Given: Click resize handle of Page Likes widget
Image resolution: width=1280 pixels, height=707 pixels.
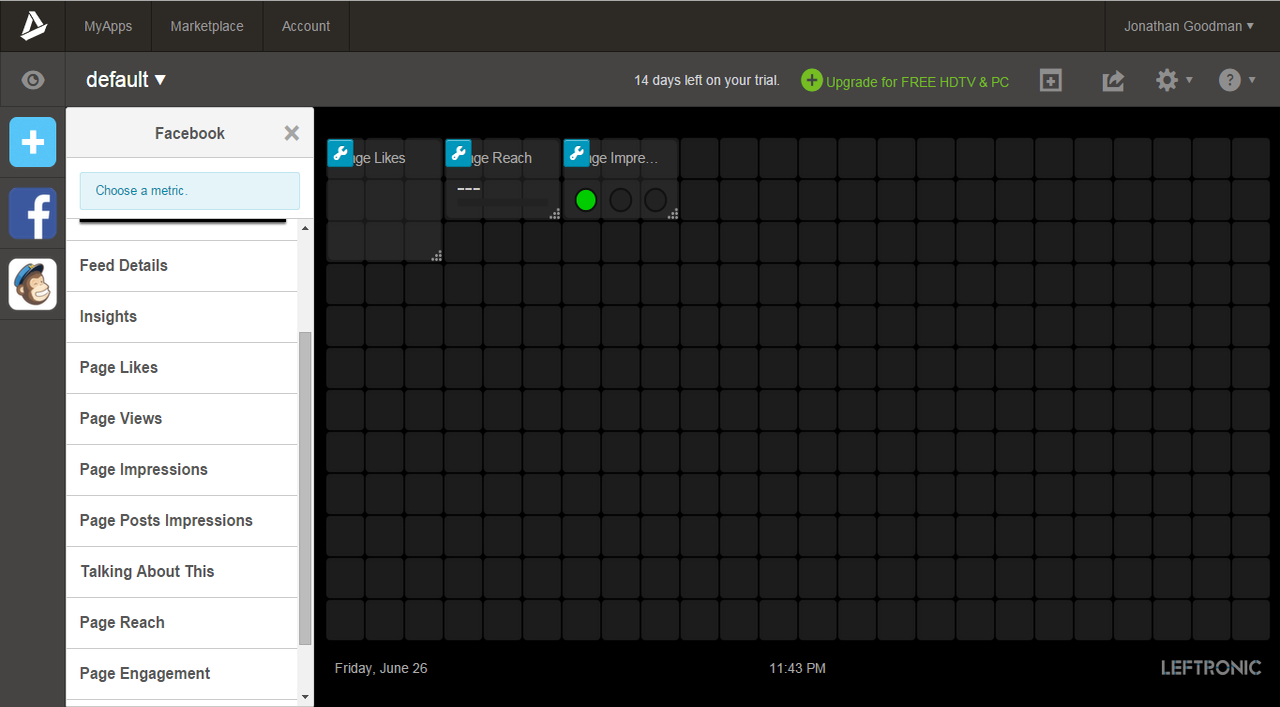Looking at the screenshot, I should click(437, 256).
